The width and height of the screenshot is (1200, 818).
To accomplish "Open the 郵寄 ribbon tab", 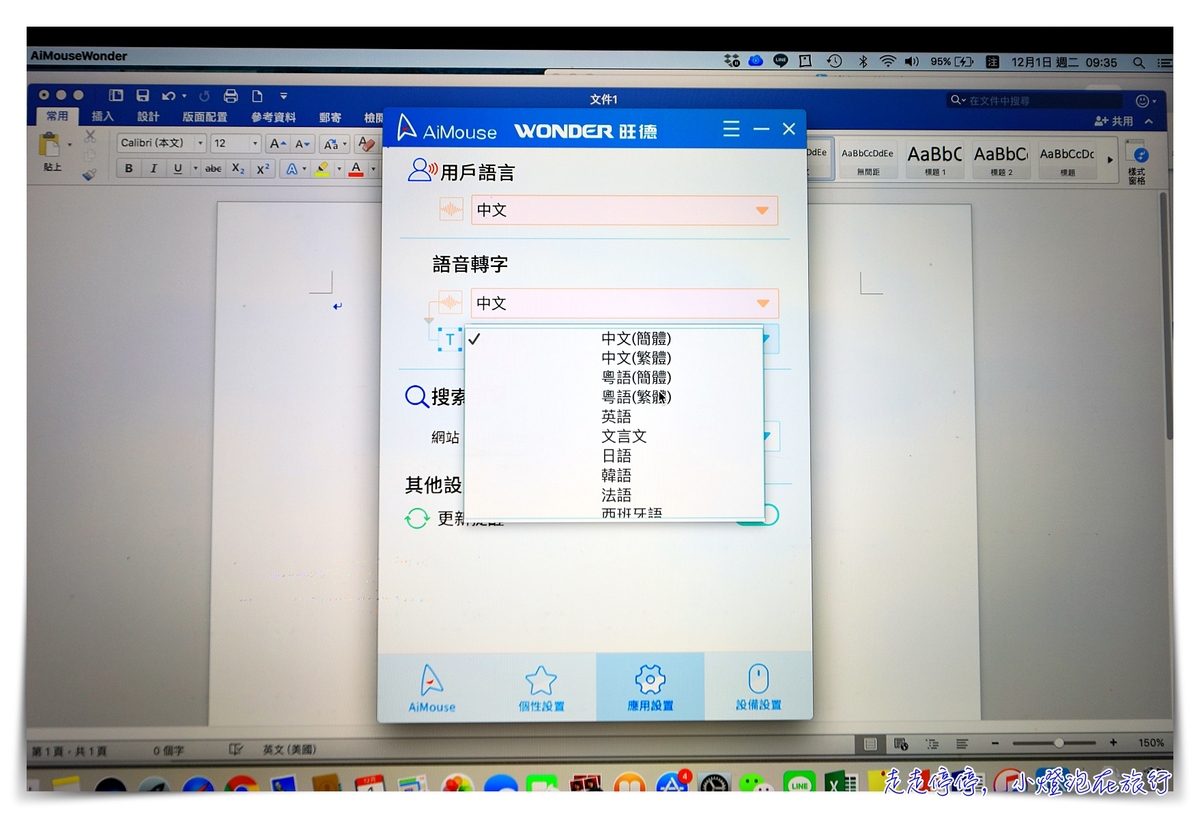I will [330, 117].
